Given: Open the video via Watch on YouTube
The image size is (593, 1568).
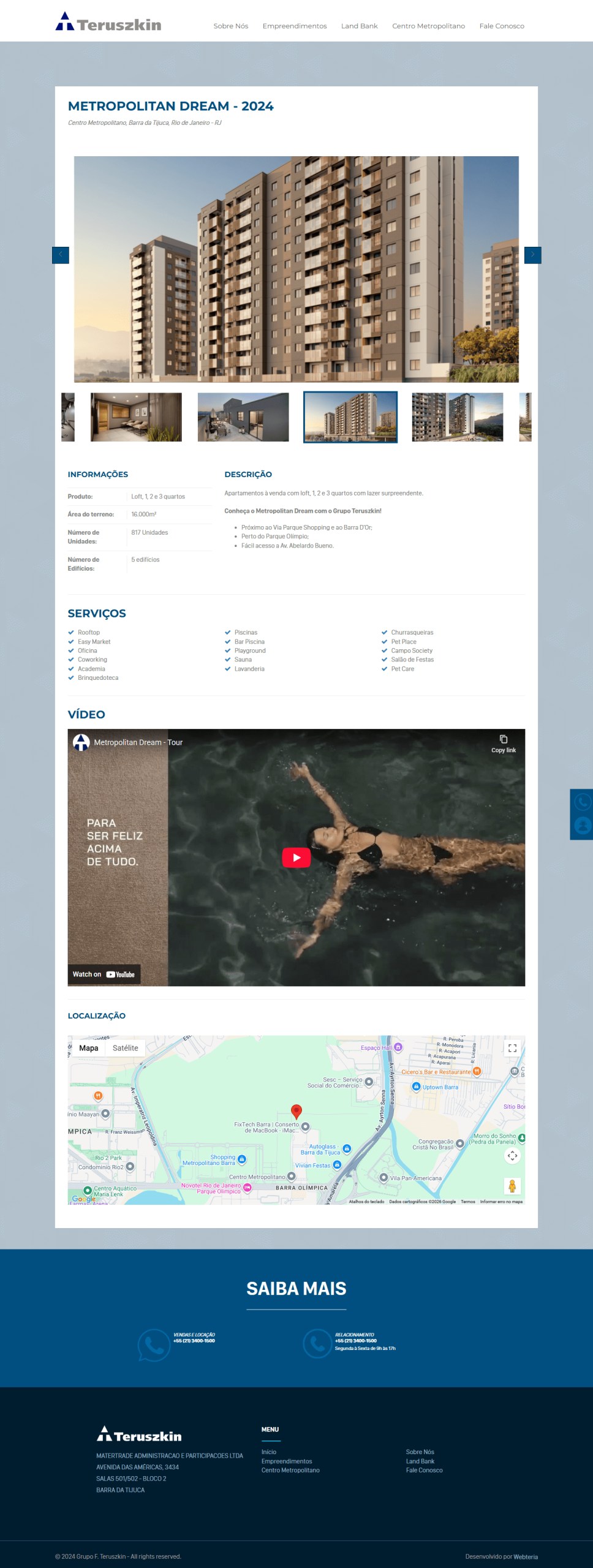Looking at the screenshot, I should [104, 974].
